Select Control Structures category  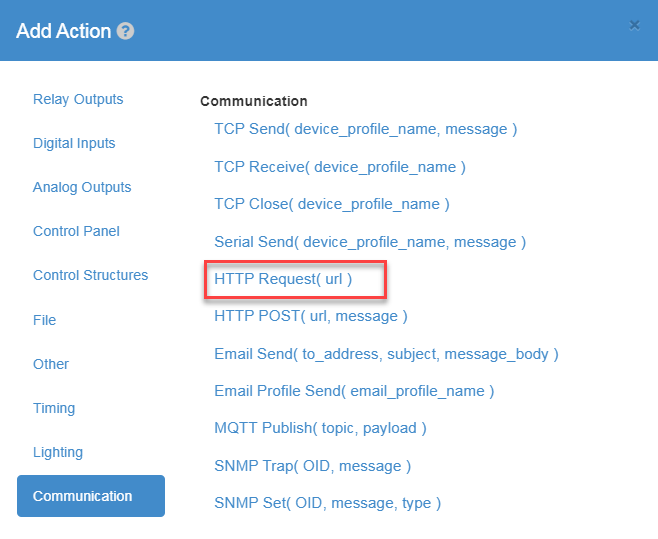pos(90,275)
